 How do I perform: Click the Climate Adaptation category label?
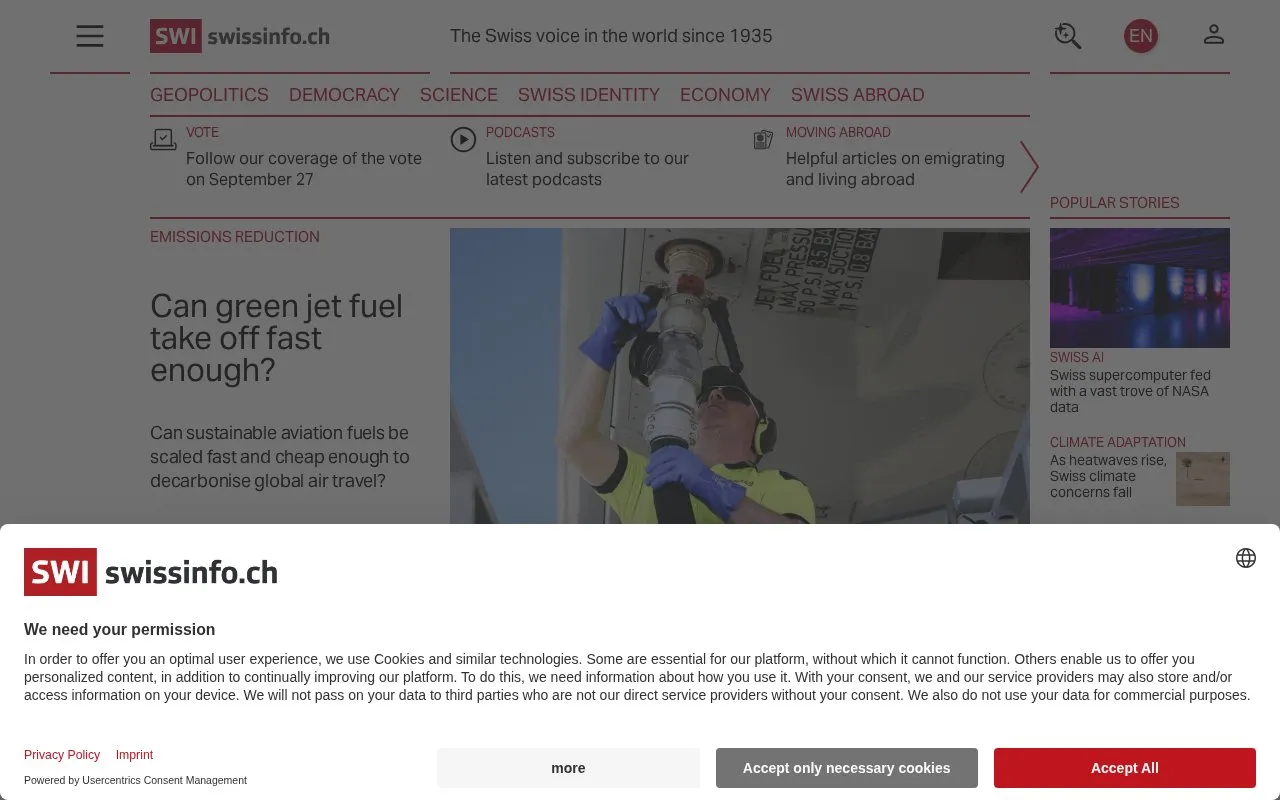(x=1118, y=442)
